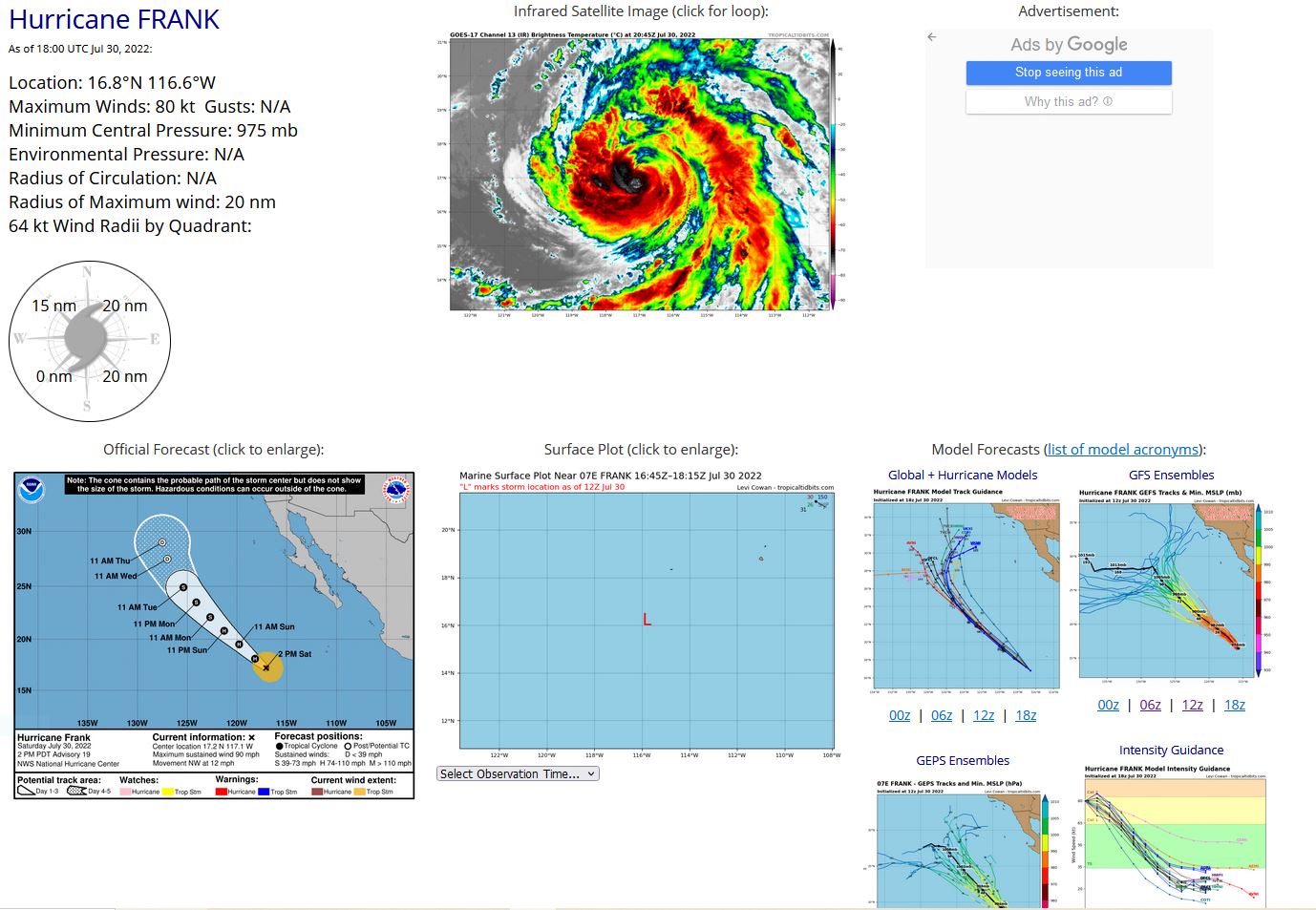Click the National Weather Service logo on the forecast map
This screenshot has height=910, width=1316.
pyautogui.click(x=396, y=490)
